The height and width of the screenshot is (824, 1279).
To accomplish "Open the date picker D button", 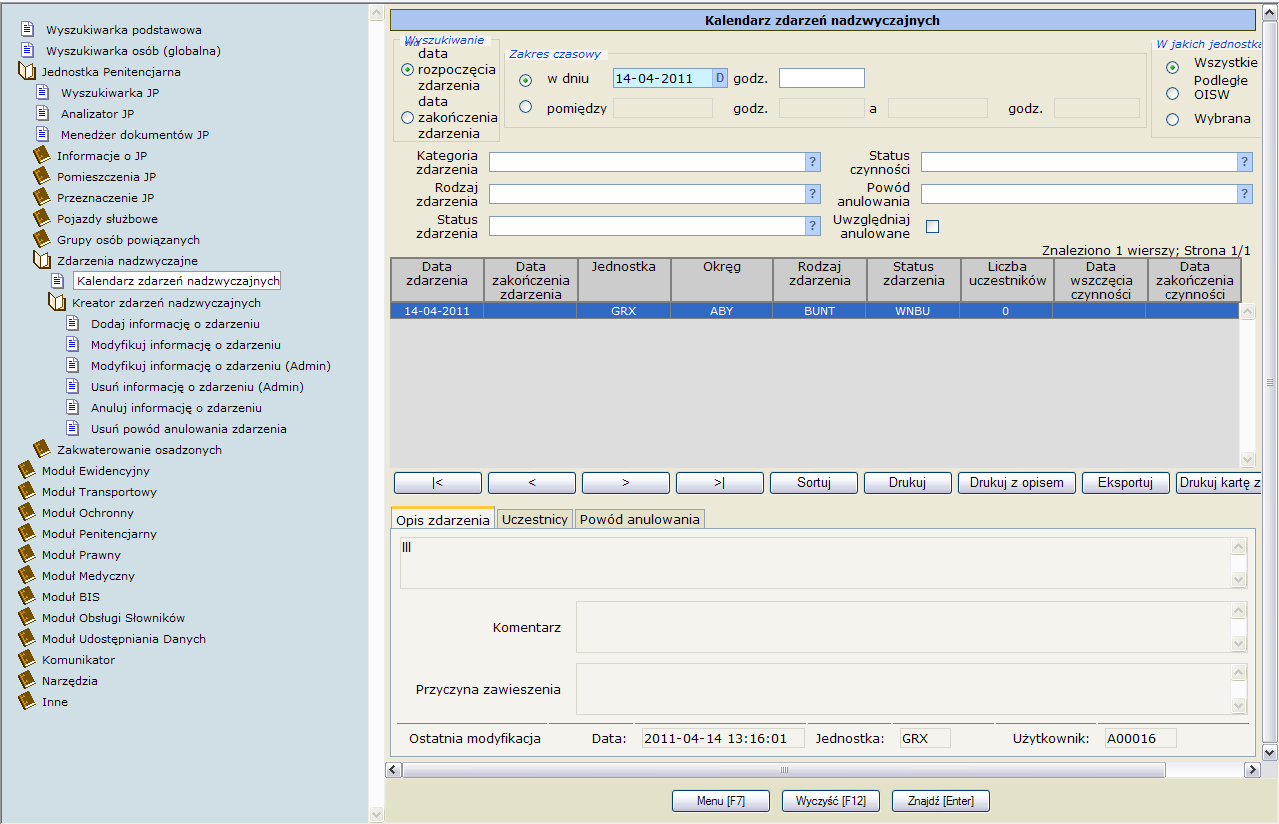I will pyautogui.click(x=720, y=78).
